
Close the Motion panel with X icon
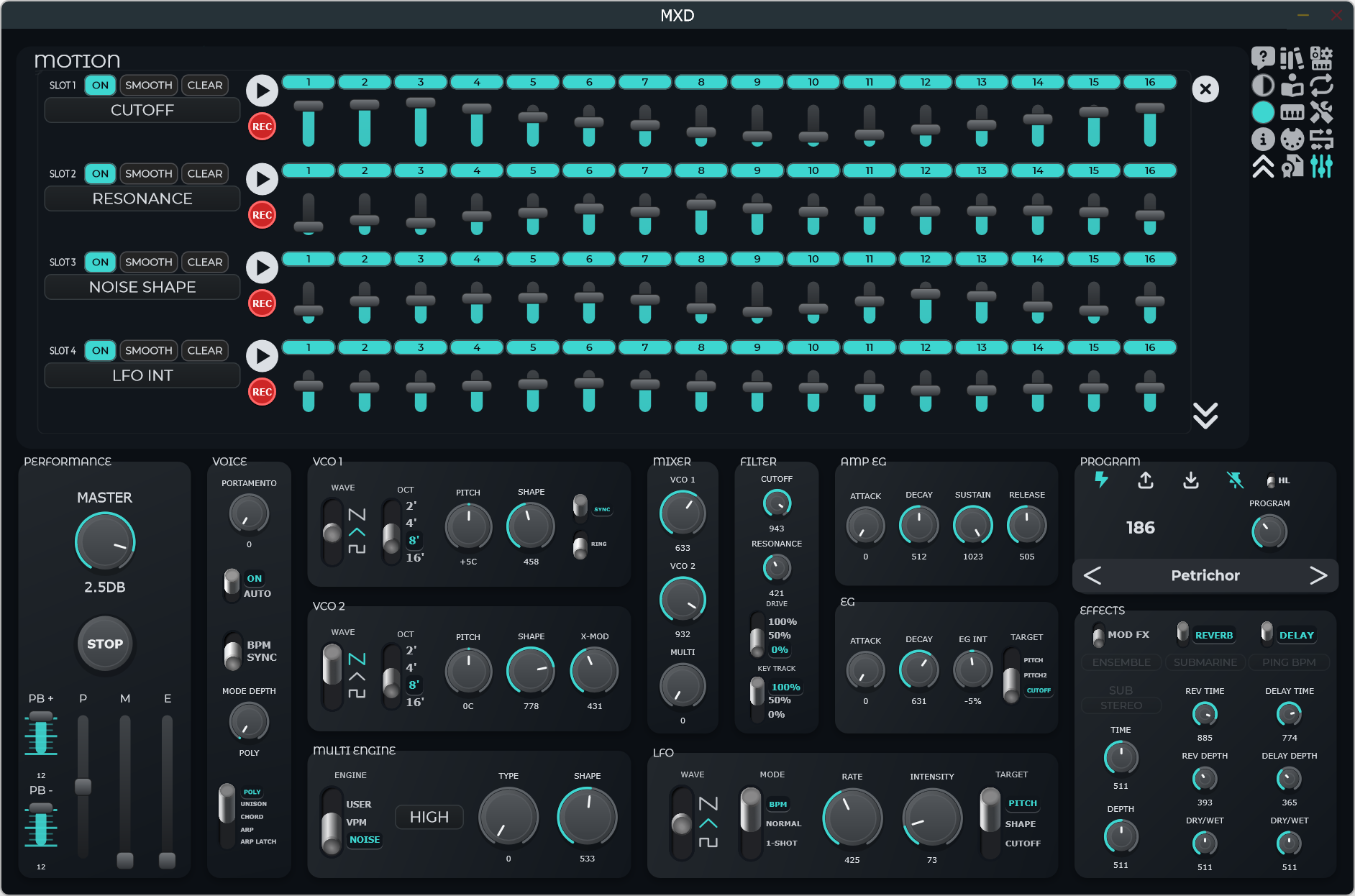1205,89
